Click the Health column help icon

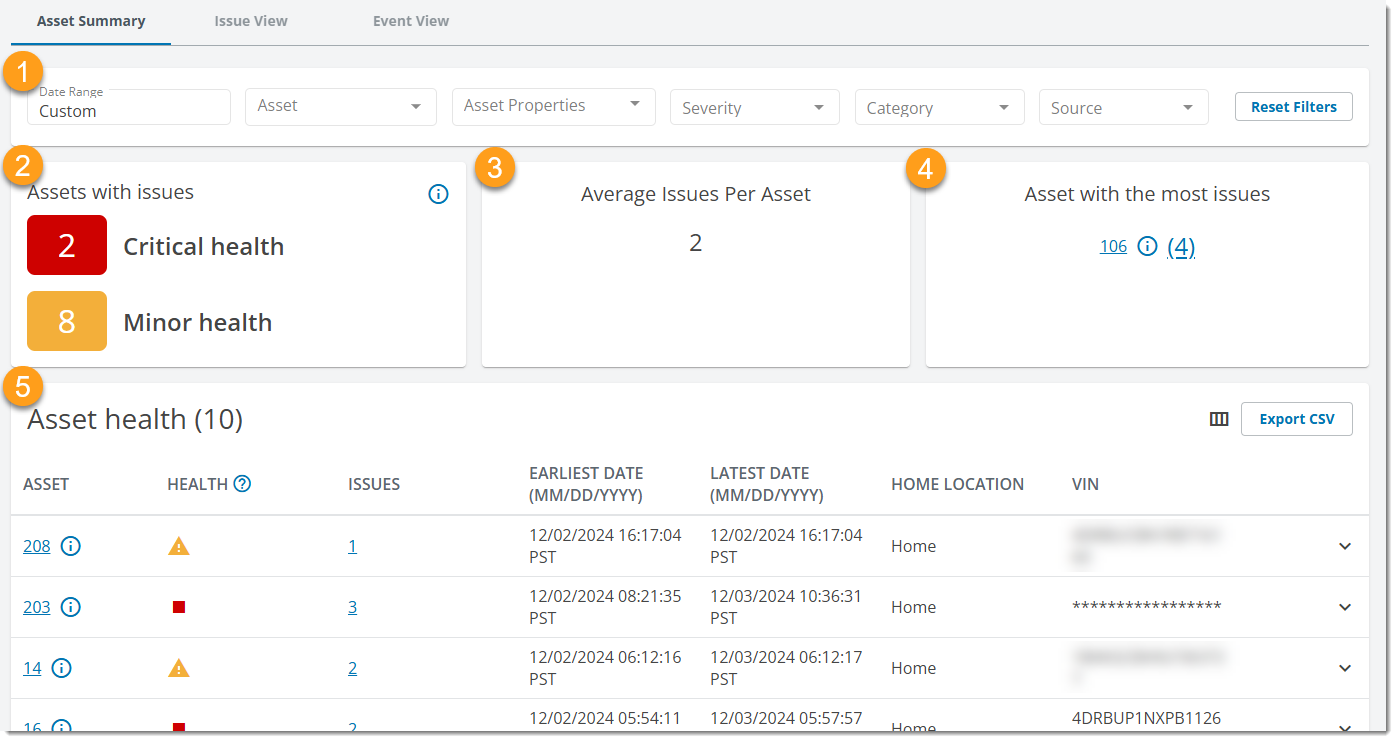click(242, 484)
